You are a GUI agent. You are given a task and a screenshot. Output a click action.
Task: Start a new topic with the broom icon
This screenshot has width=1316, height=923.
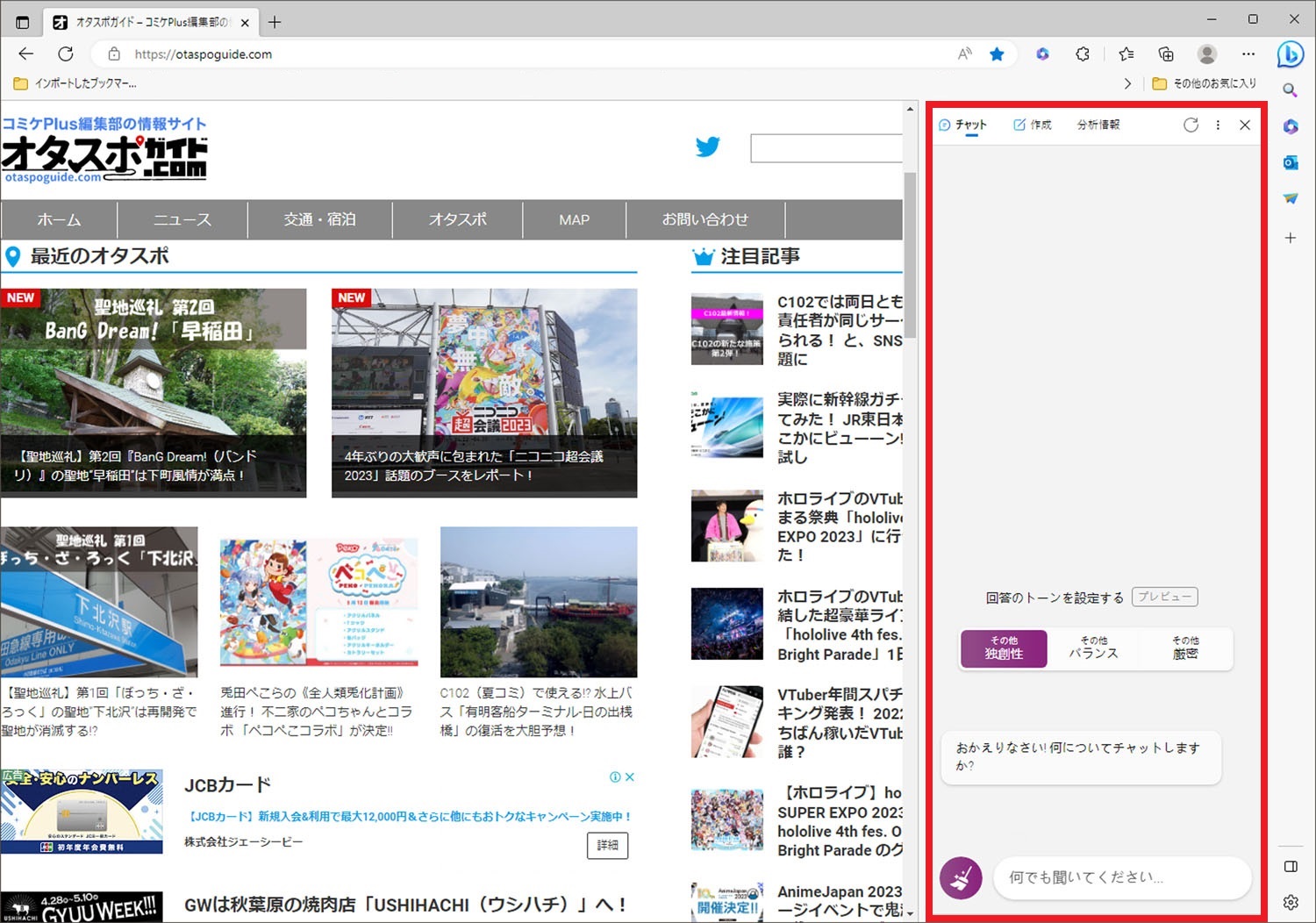pos(961,878)
